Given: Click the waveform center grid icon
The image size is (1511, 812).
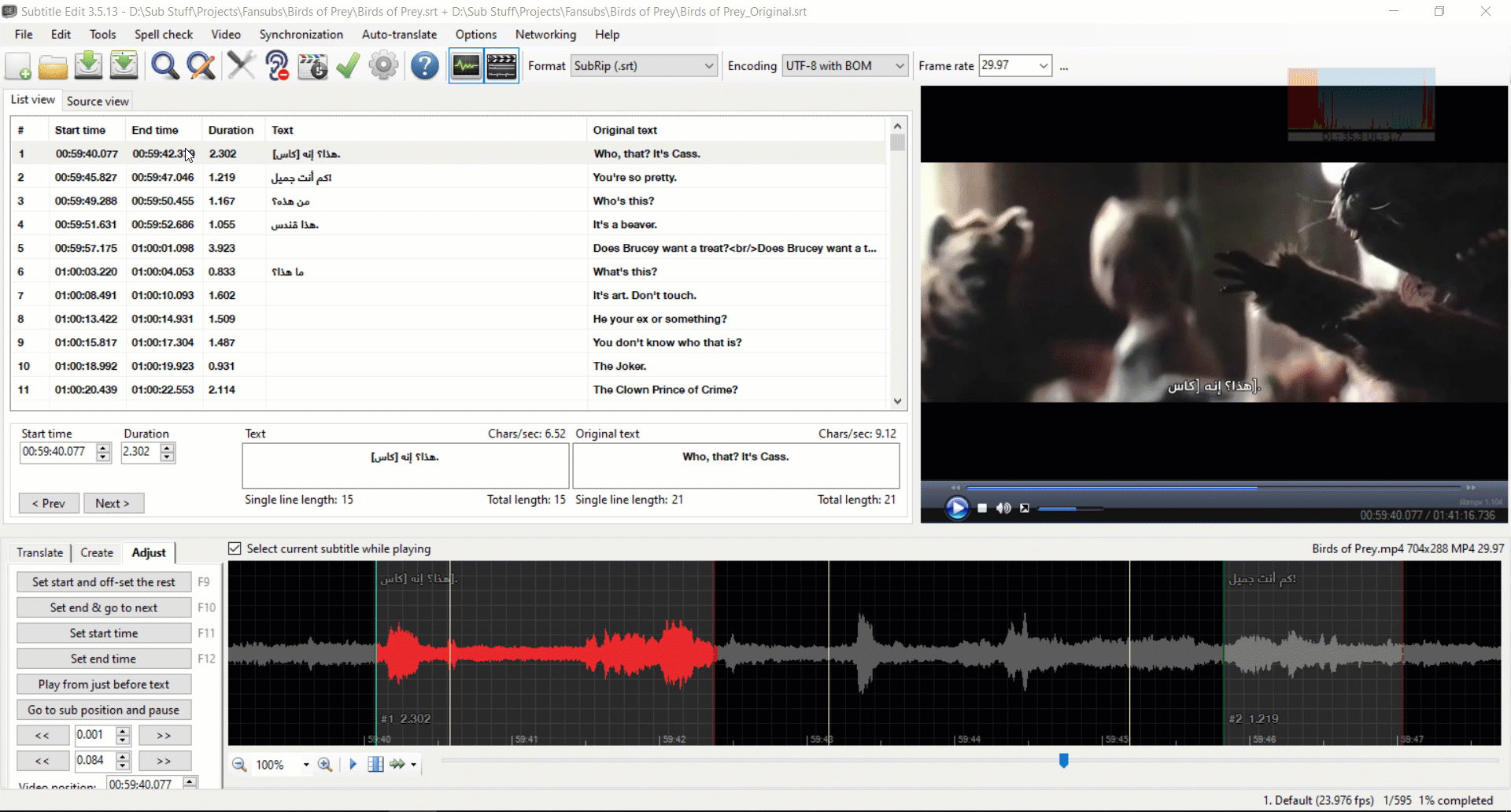Looking at the screenshot, I should coord(375,764).
